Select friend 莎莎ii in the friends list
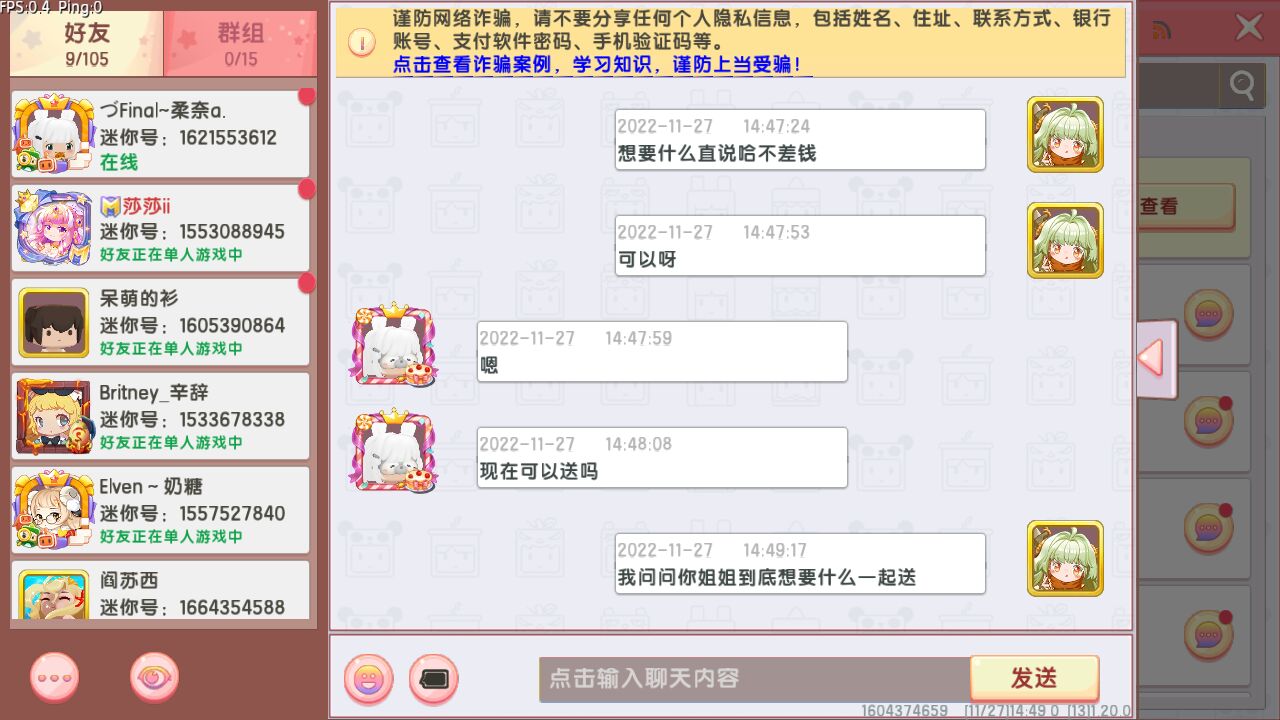The height and width of the screenshot is (720, 1280). point(161,228)
